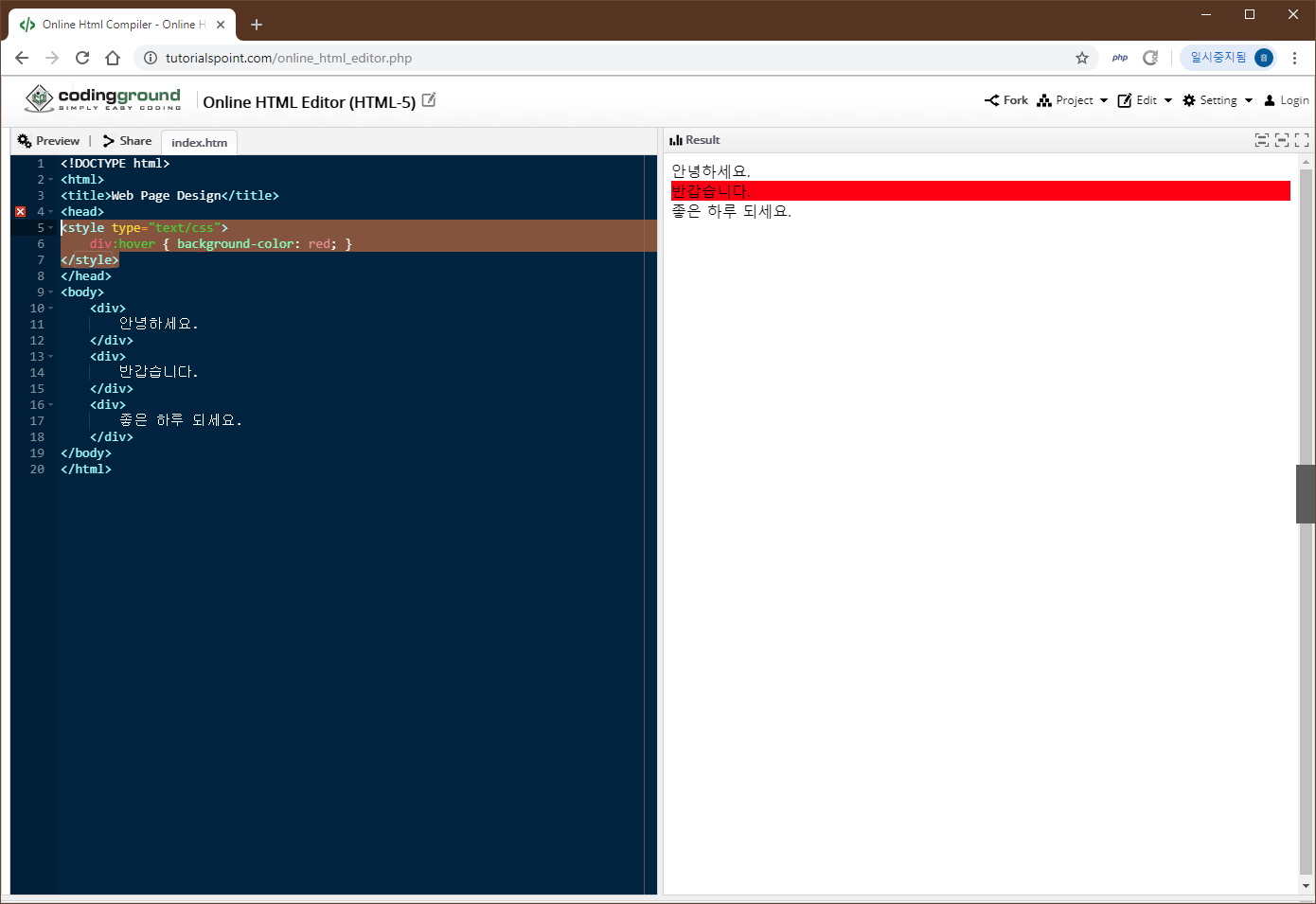Select the Online Html Compiler browser tab

122,25
